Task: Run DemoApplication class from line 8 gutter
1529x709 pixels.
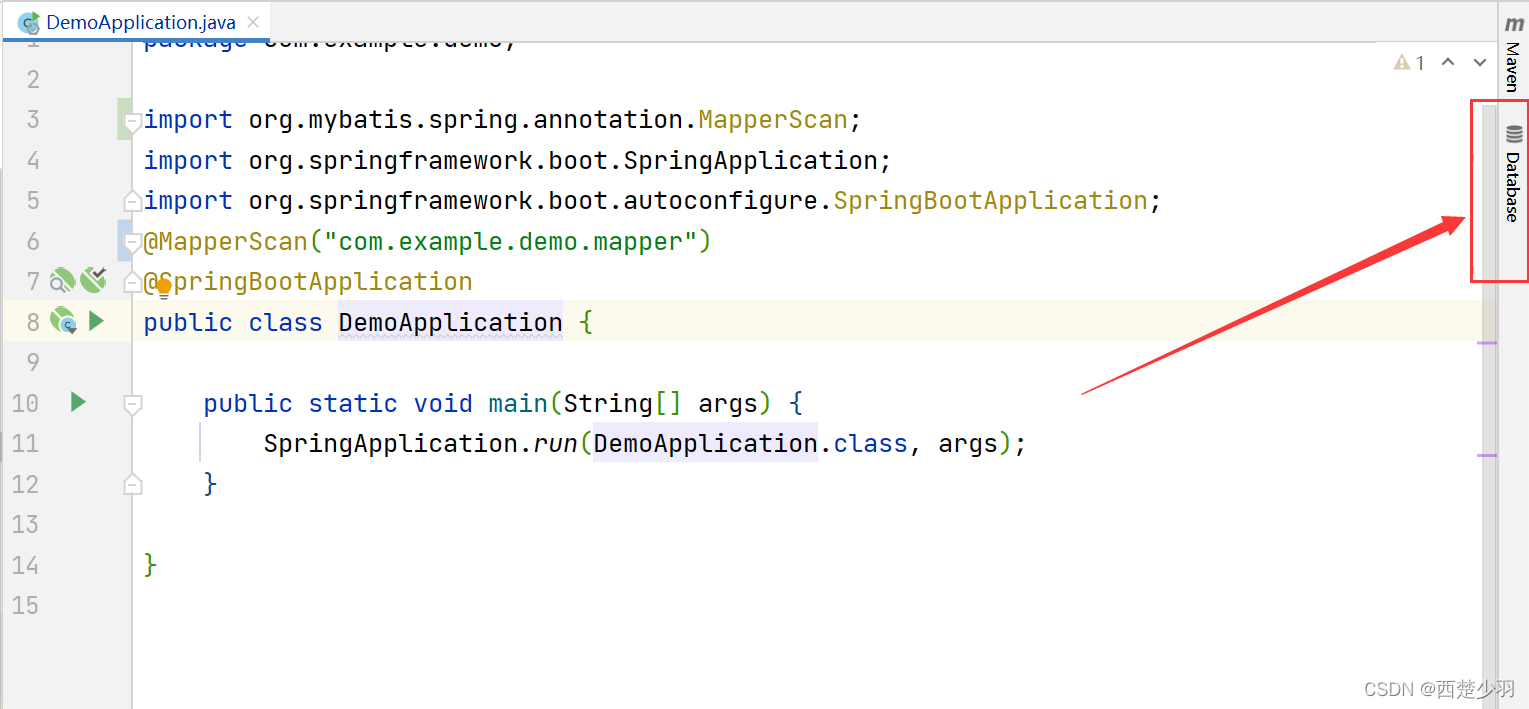Action: (x=96, y=321)
